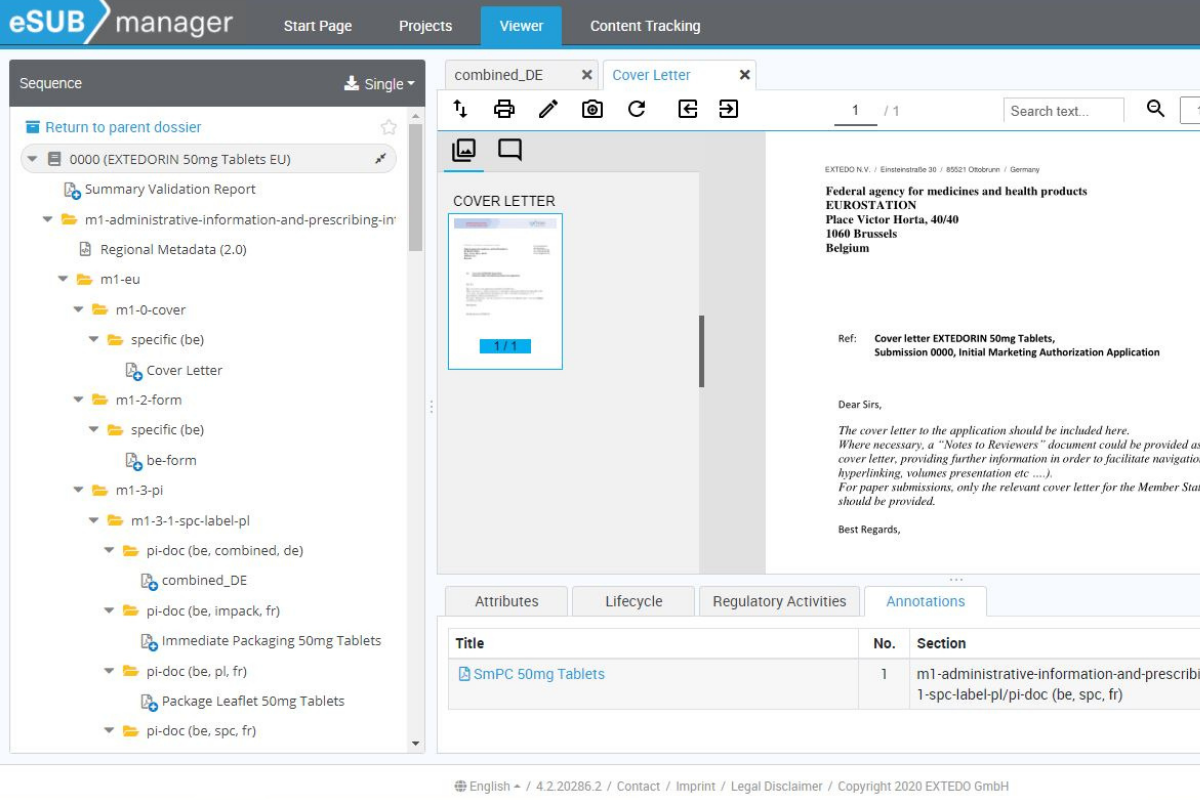
Task: Click the globe language icon in footer
Action: [460, 786]
